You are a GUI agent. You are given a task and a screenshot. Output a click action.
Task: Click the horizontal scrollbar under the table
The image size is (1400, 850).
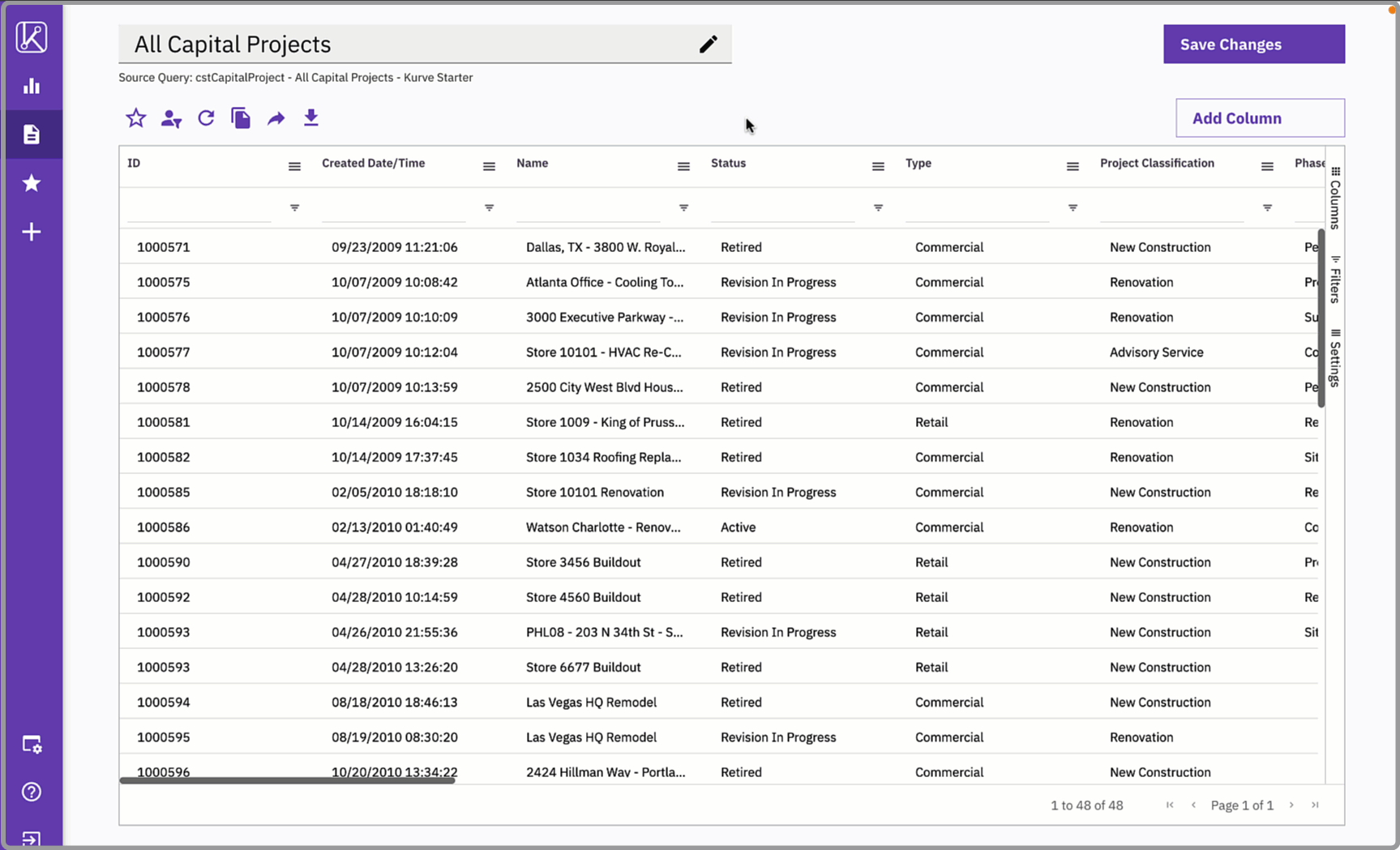(287, 781)
